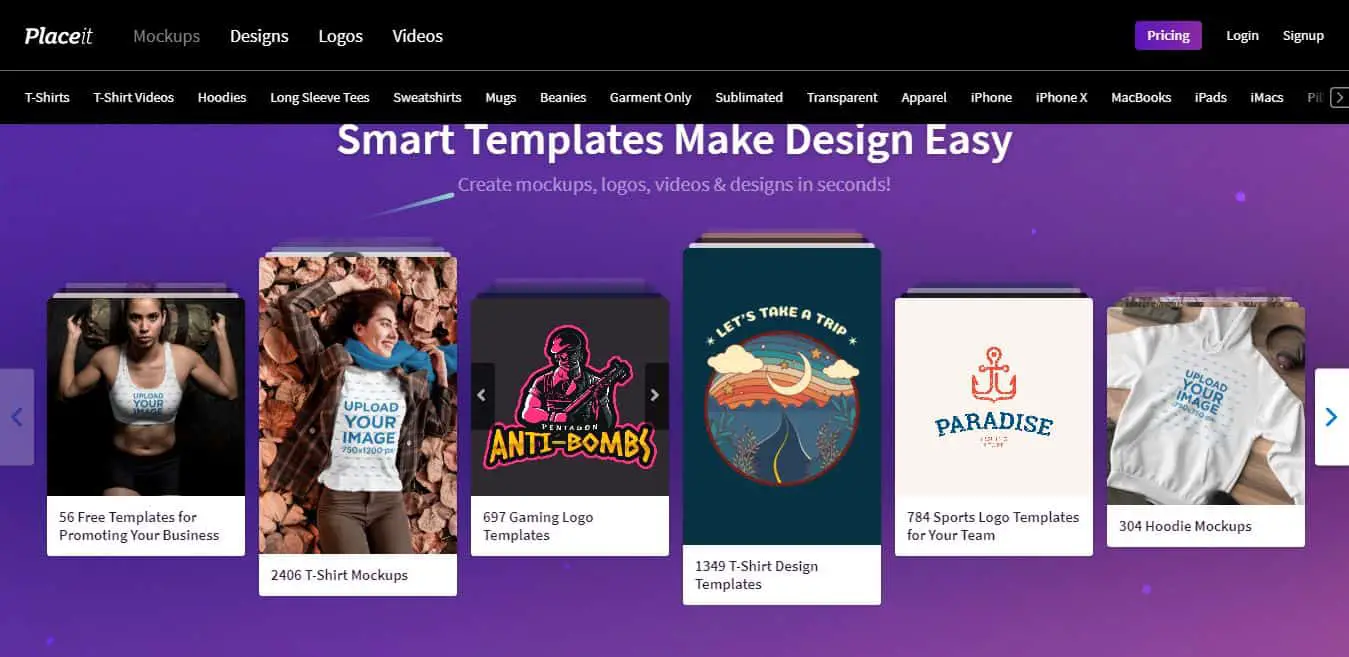Select the MacBooks category
The height and width of the screenshot is (657, 1349).
(1141, 97)
